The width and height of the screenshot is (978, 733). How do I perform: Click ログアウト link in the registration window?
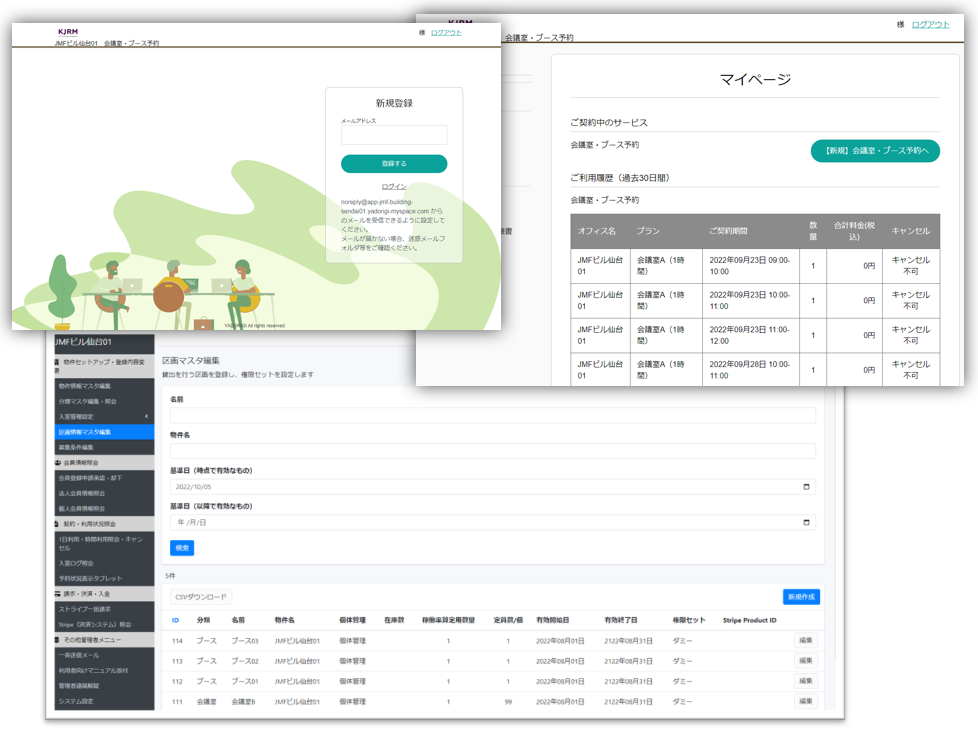(446, 32)
